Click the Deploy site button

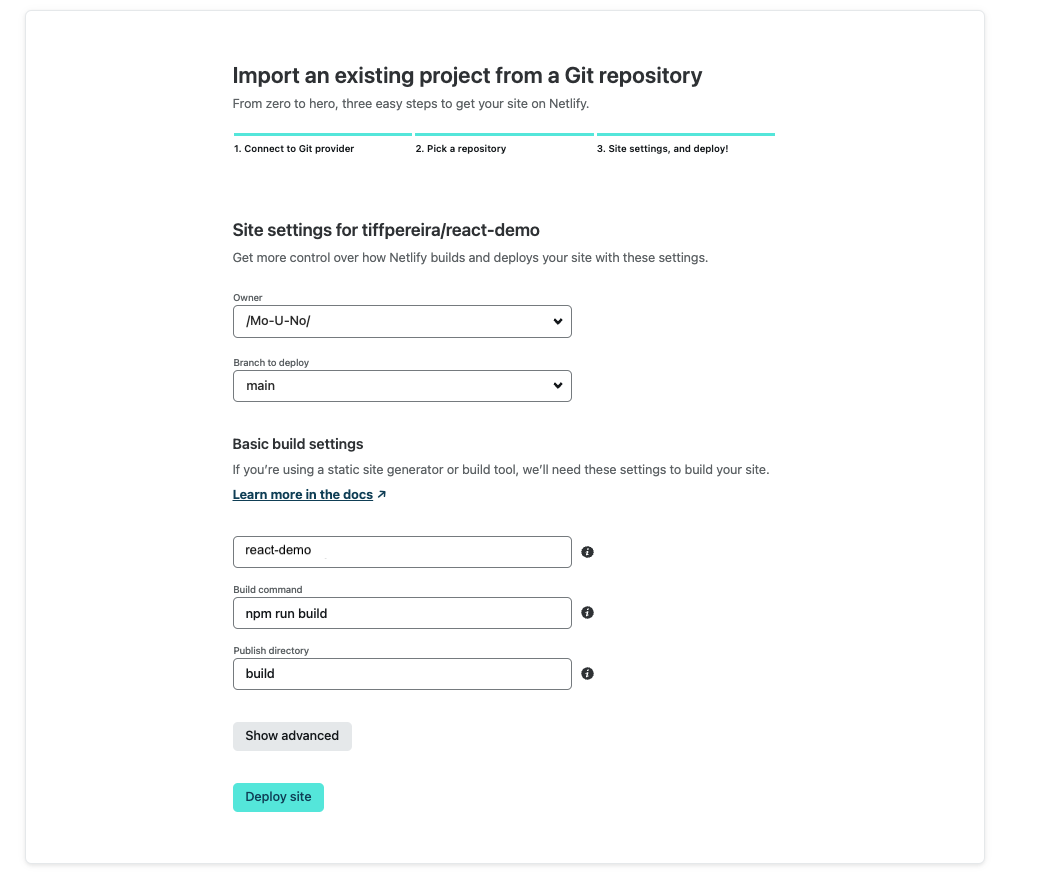coord(278,797)
